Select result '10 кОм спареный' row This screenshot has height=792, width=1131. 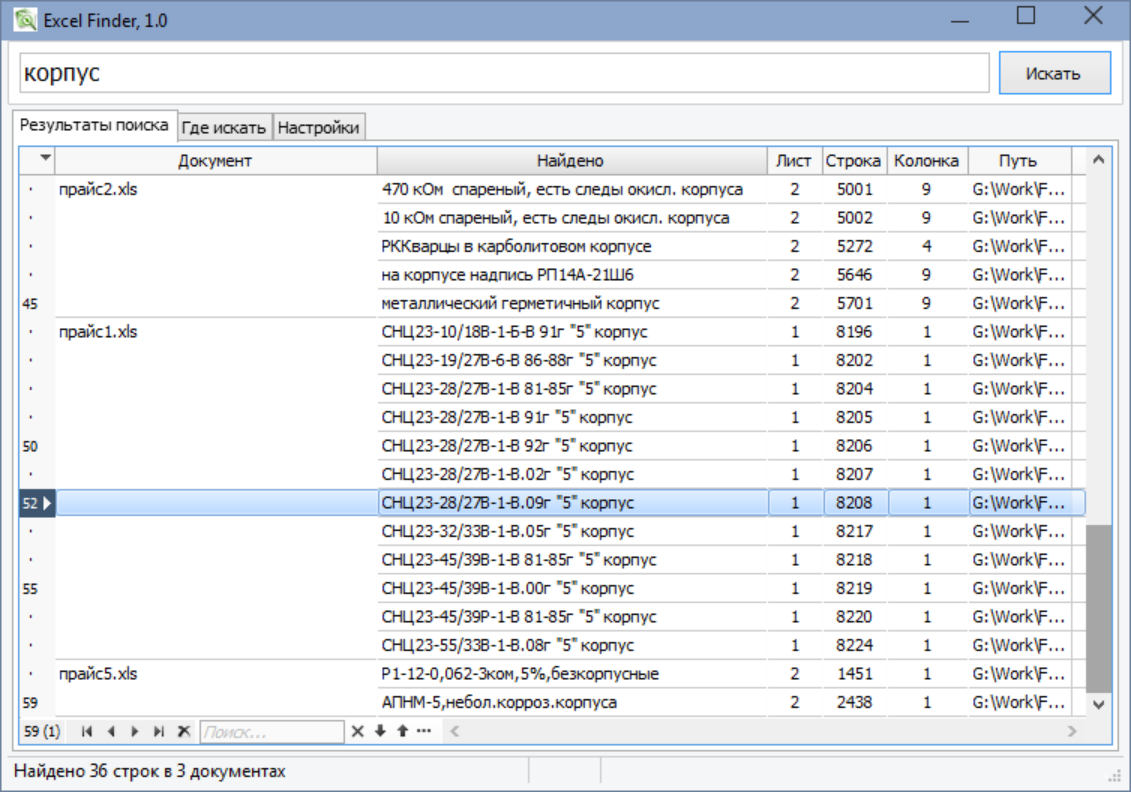click(572, 218)
